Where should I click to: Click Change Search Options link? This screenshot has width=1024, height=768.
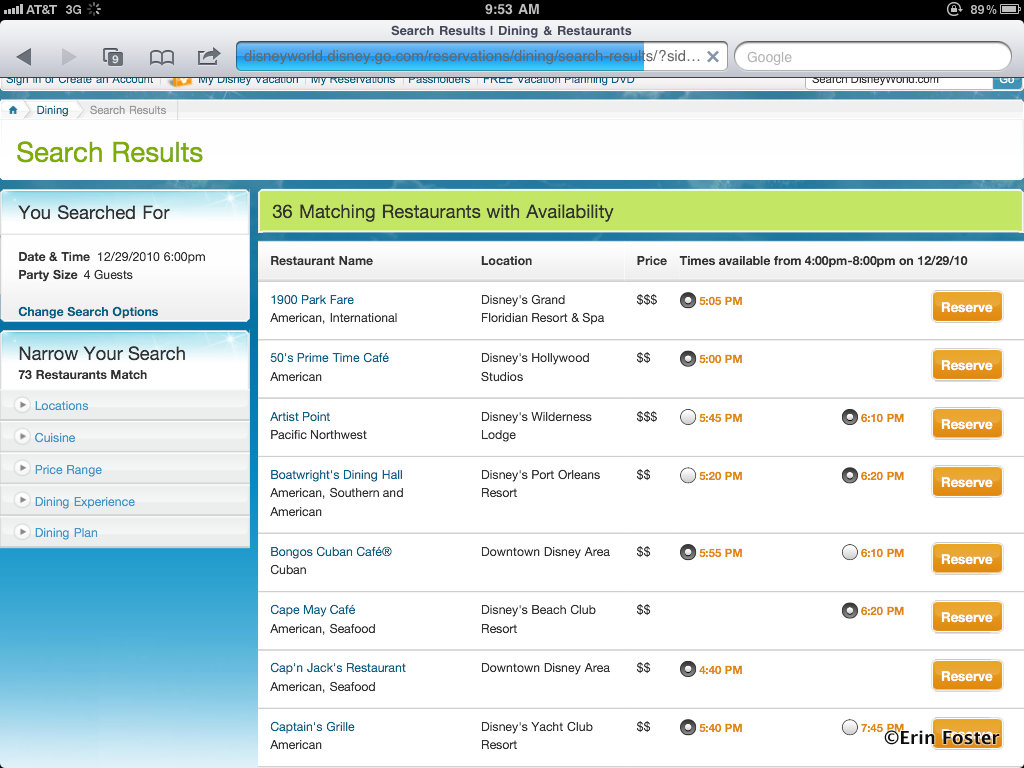point(88,312)
